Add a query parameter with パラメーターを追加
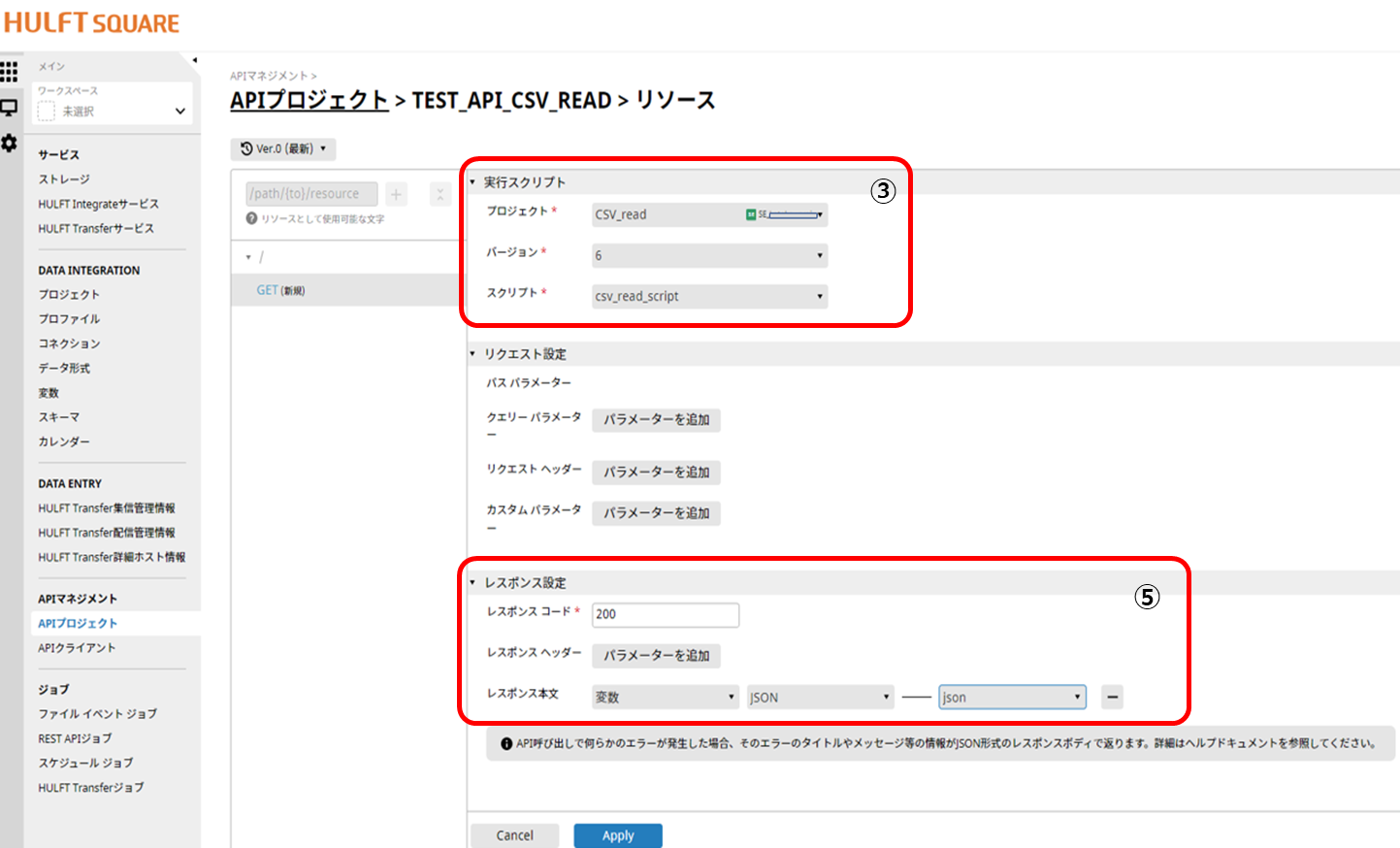This screenshot has height=848, width=1400. click(x=656, y=420)
